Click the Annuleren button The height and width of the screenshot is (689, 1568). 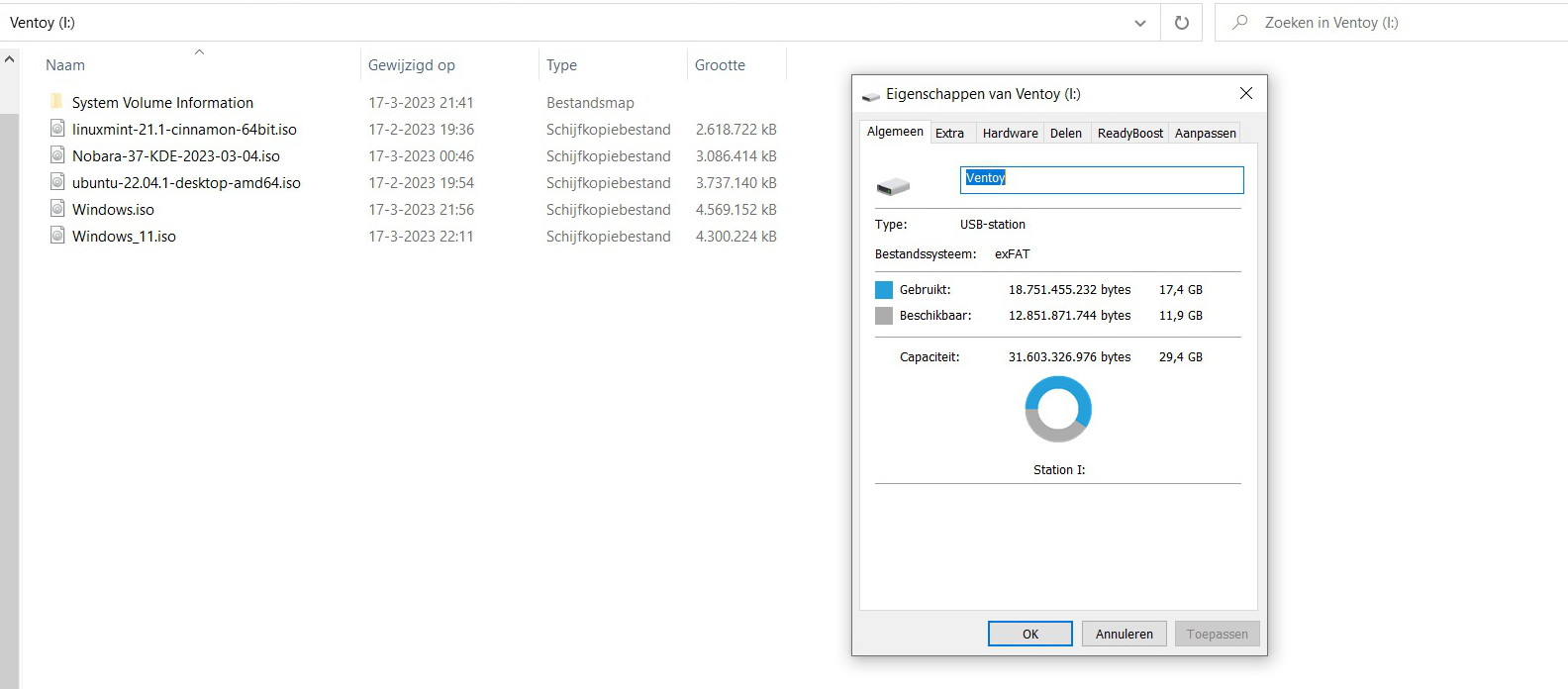[x=1125, y=634]
